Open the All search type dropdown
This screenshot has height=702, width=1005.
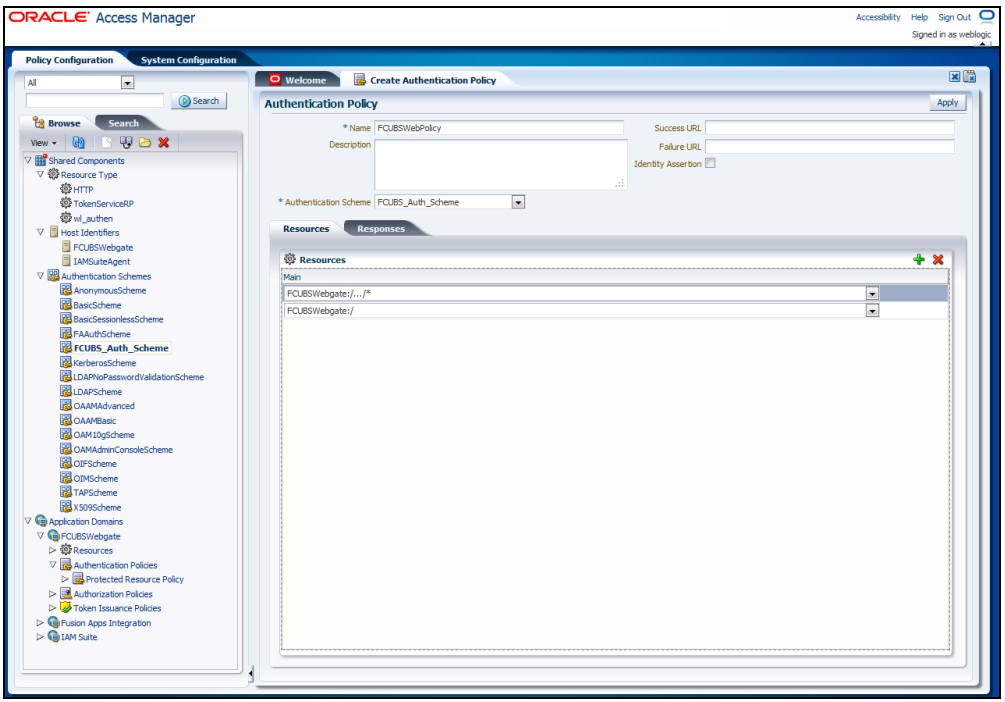click(x=128, y=83)
